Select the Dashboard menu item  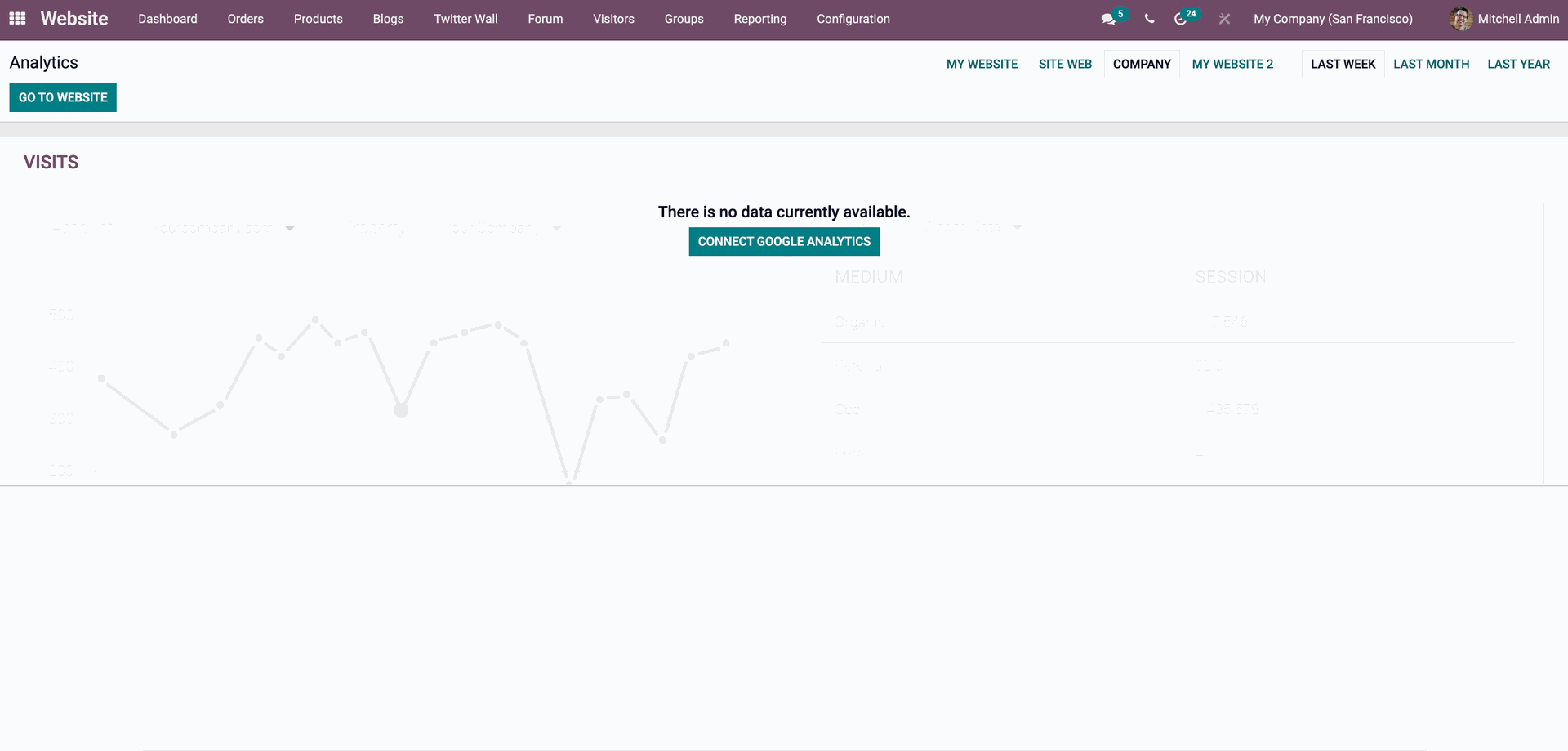(167, 19)
